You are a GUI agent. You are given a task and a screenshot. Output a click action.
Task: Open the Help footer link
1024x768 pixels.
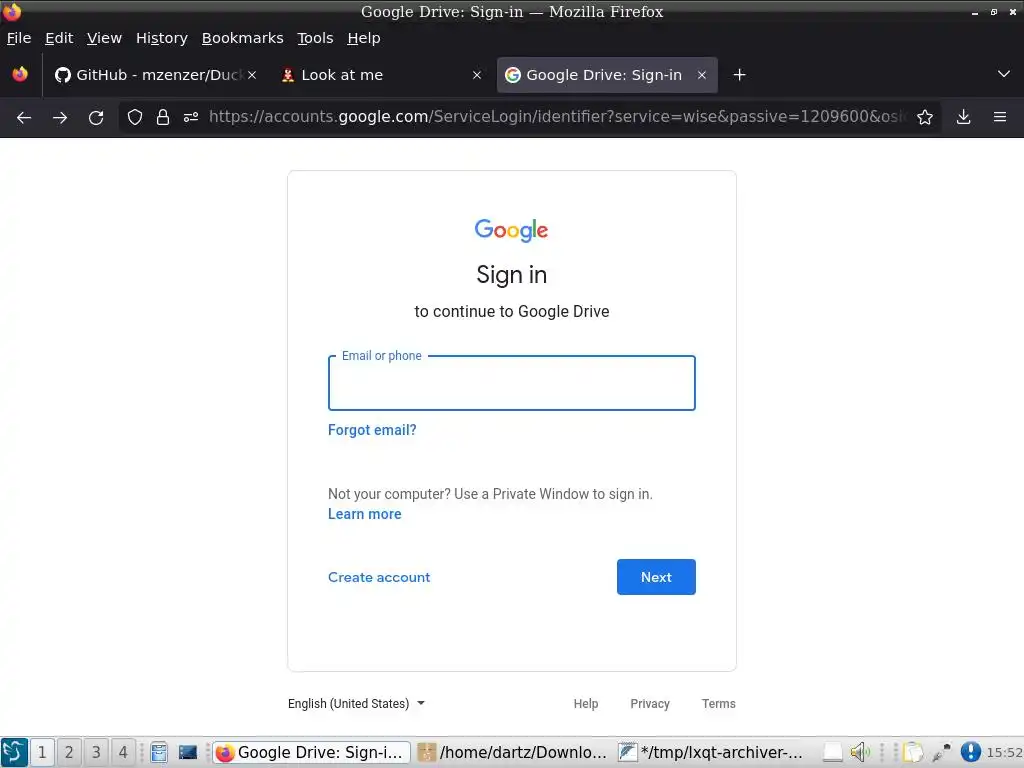(586, 703)
